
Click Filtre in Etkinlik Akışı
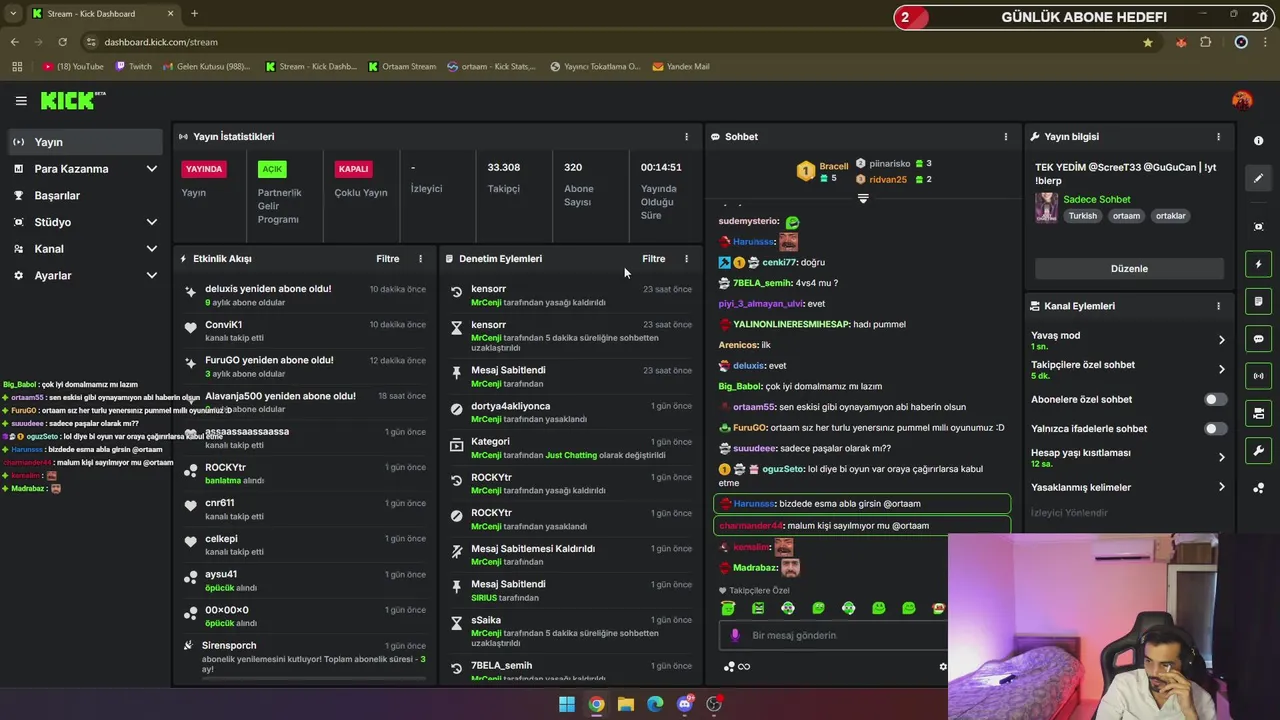(x=388, y=258)
